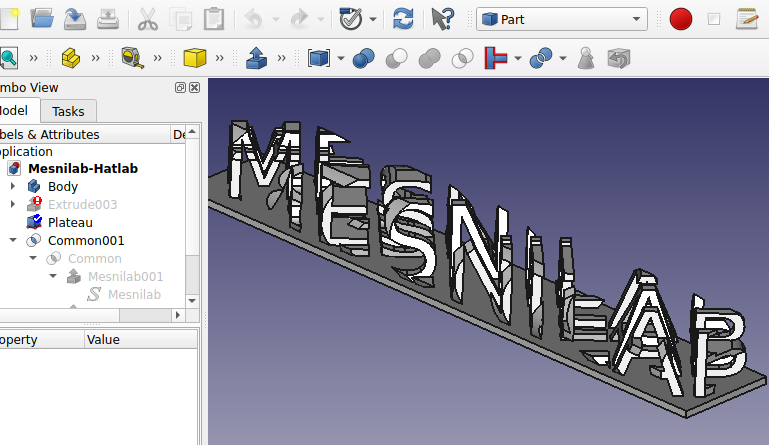
Task: Click the print/export tray icon
Action: tap(107, 20)
